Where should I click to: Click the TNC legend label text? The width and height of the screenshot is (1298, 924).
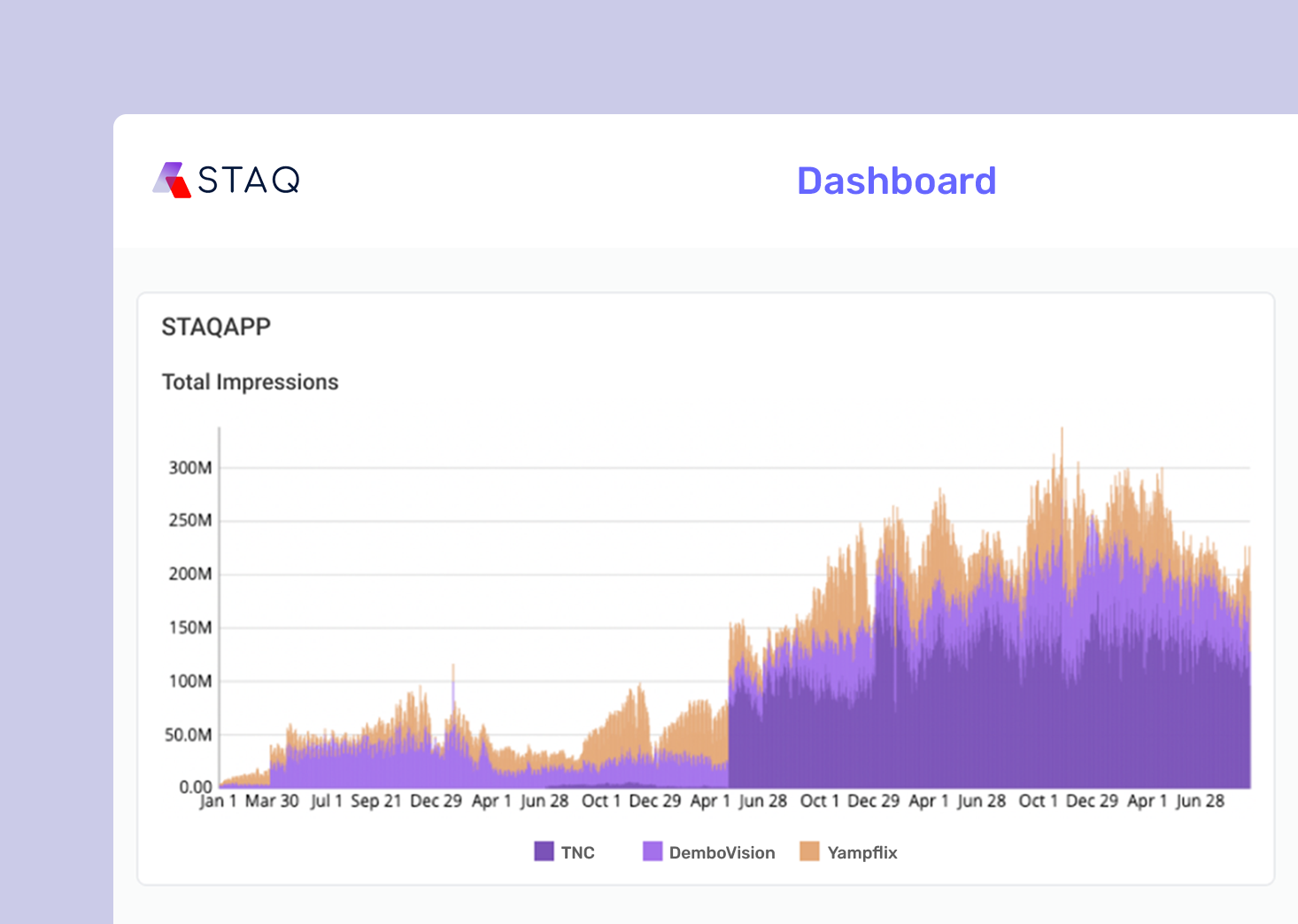click(x=576, y=852)
